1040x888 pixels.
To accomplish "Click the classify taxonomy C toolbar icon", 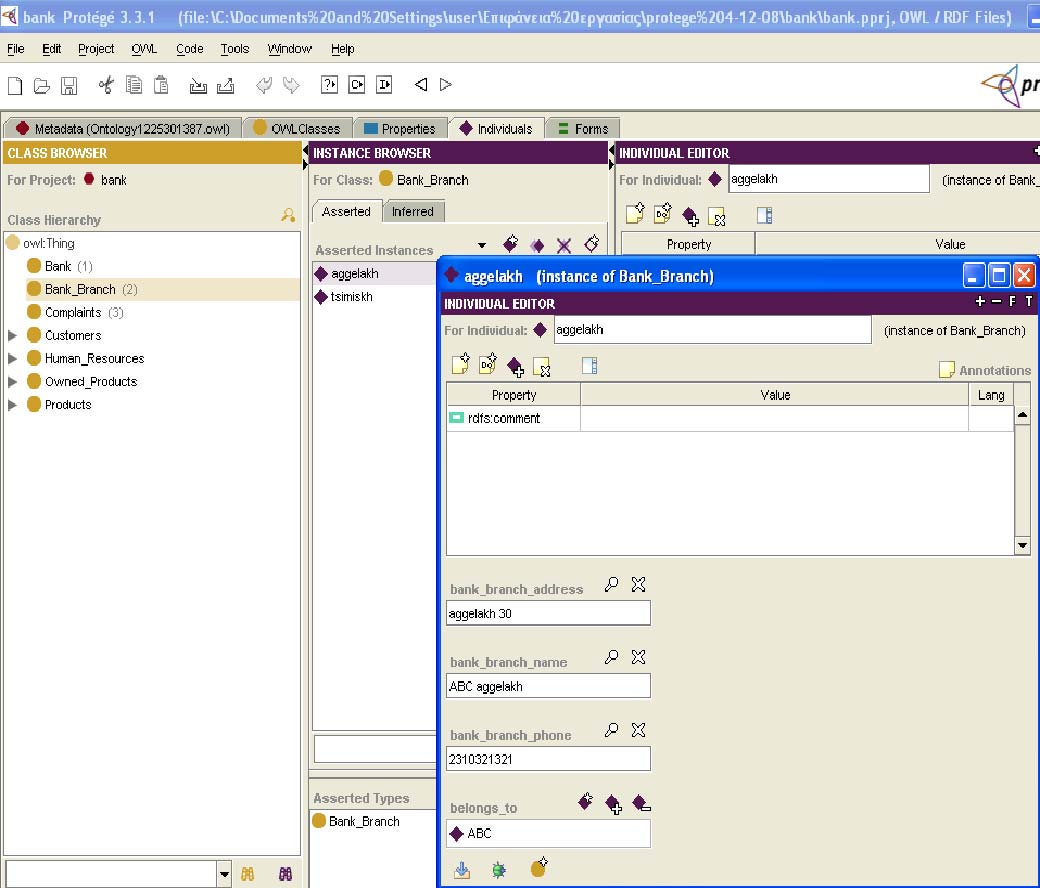I will [357, 84].
